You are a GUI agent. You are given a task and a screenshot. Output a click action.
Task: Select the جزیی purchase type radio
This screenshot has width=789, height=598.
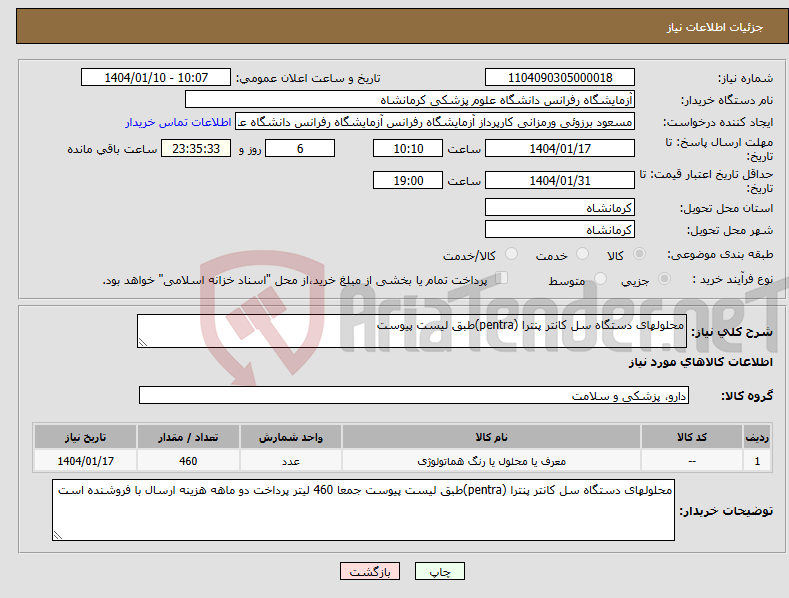coord(664,278)
